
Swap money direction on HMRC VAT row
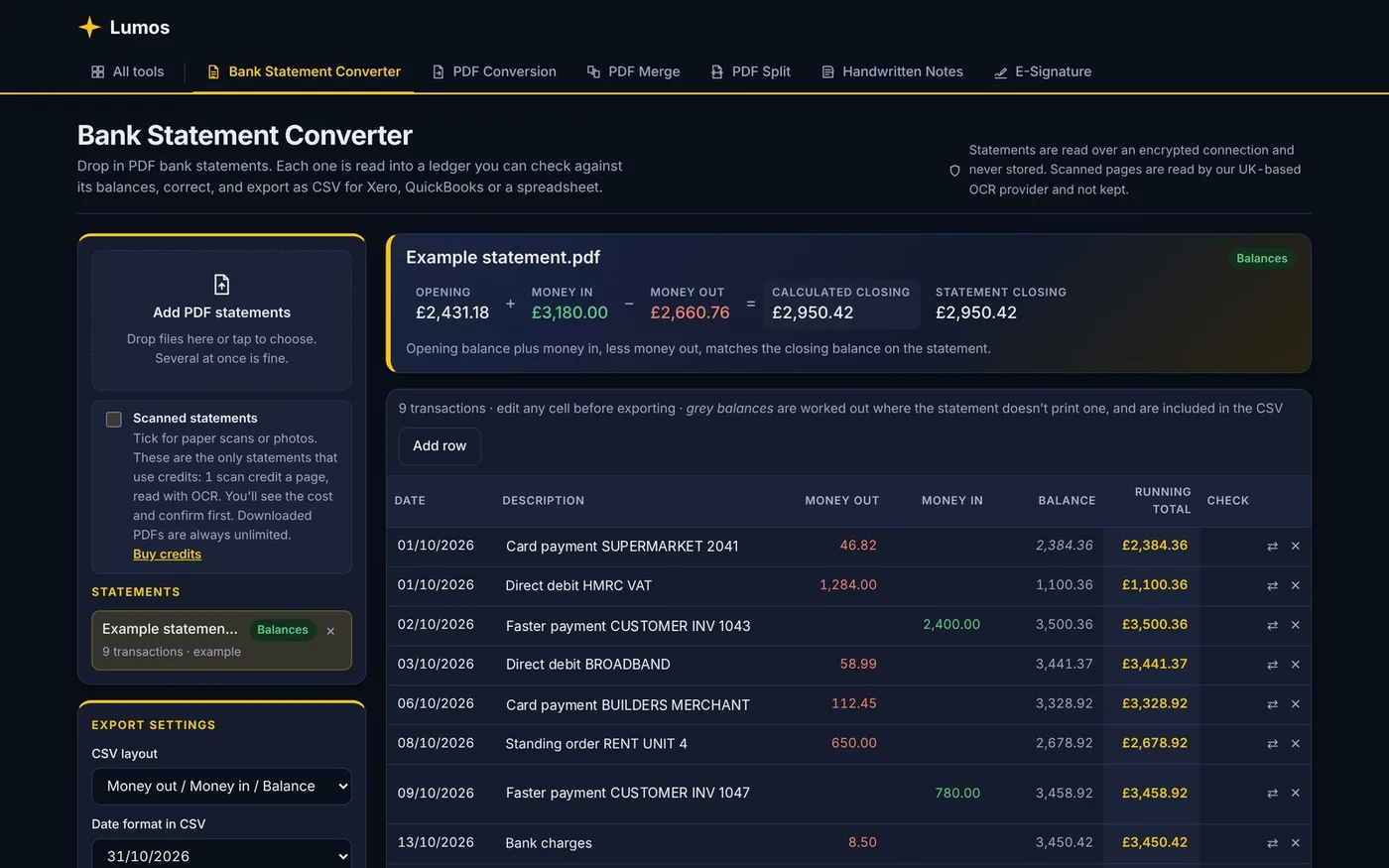[1272, 585]
